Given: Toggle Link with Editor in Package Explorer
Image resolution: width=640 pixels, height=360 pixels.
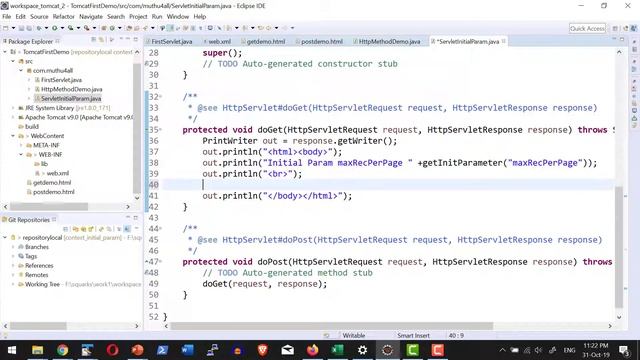Looking at the screenshot, I should 101,40.
